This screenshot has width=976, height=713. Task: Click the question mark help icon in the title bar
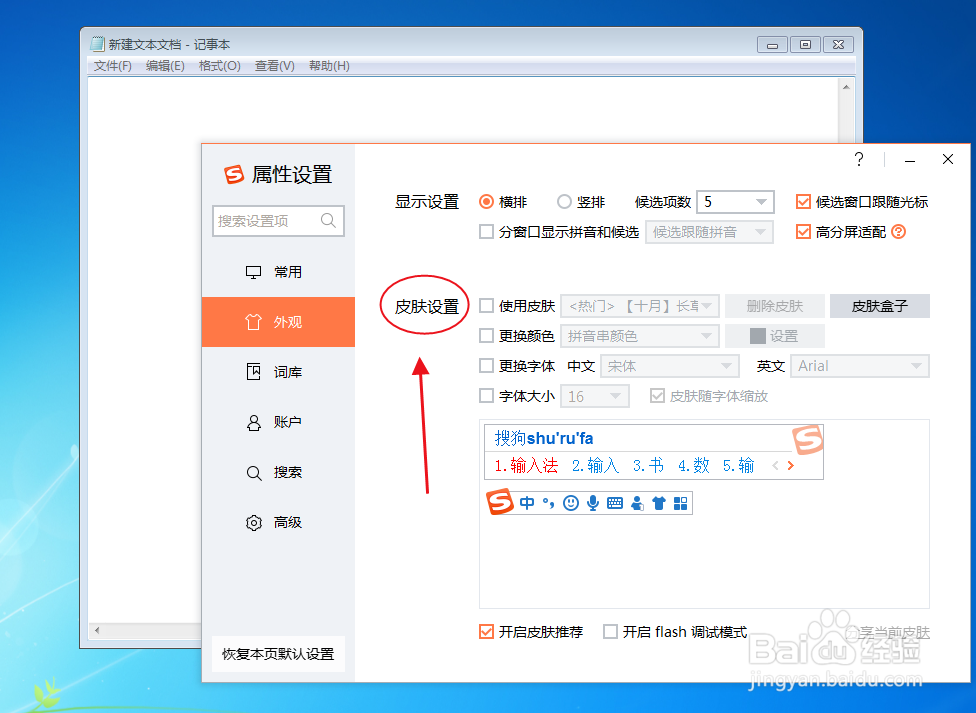pyautogui.click(x=859, y=159)
